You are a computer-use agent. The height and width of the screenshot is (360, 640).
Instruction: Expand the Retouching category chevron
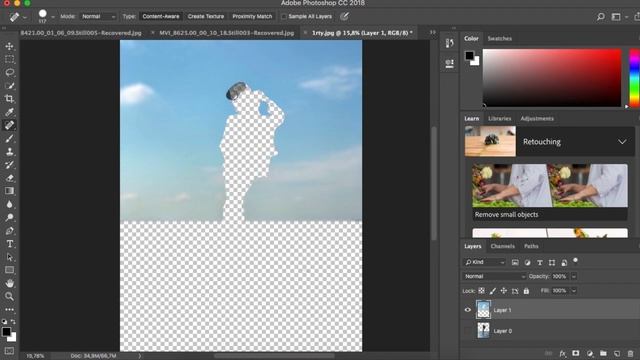pyautogui.click(x=622, y=142)
